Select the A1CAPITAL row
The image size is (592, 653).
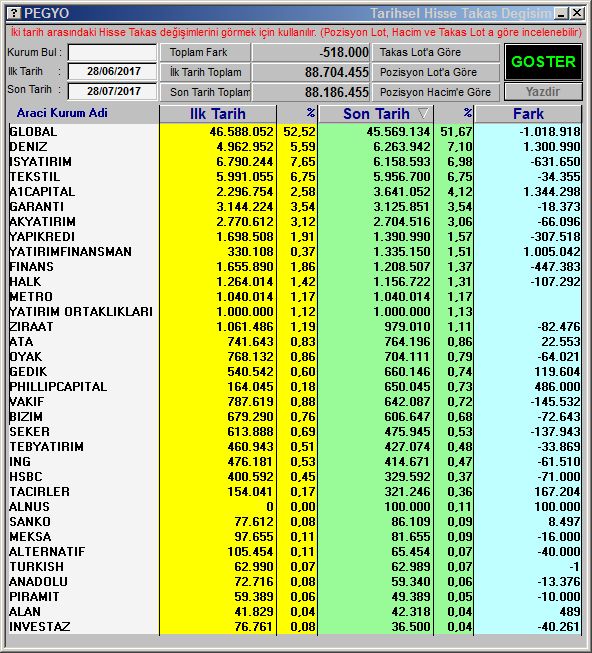295,192
